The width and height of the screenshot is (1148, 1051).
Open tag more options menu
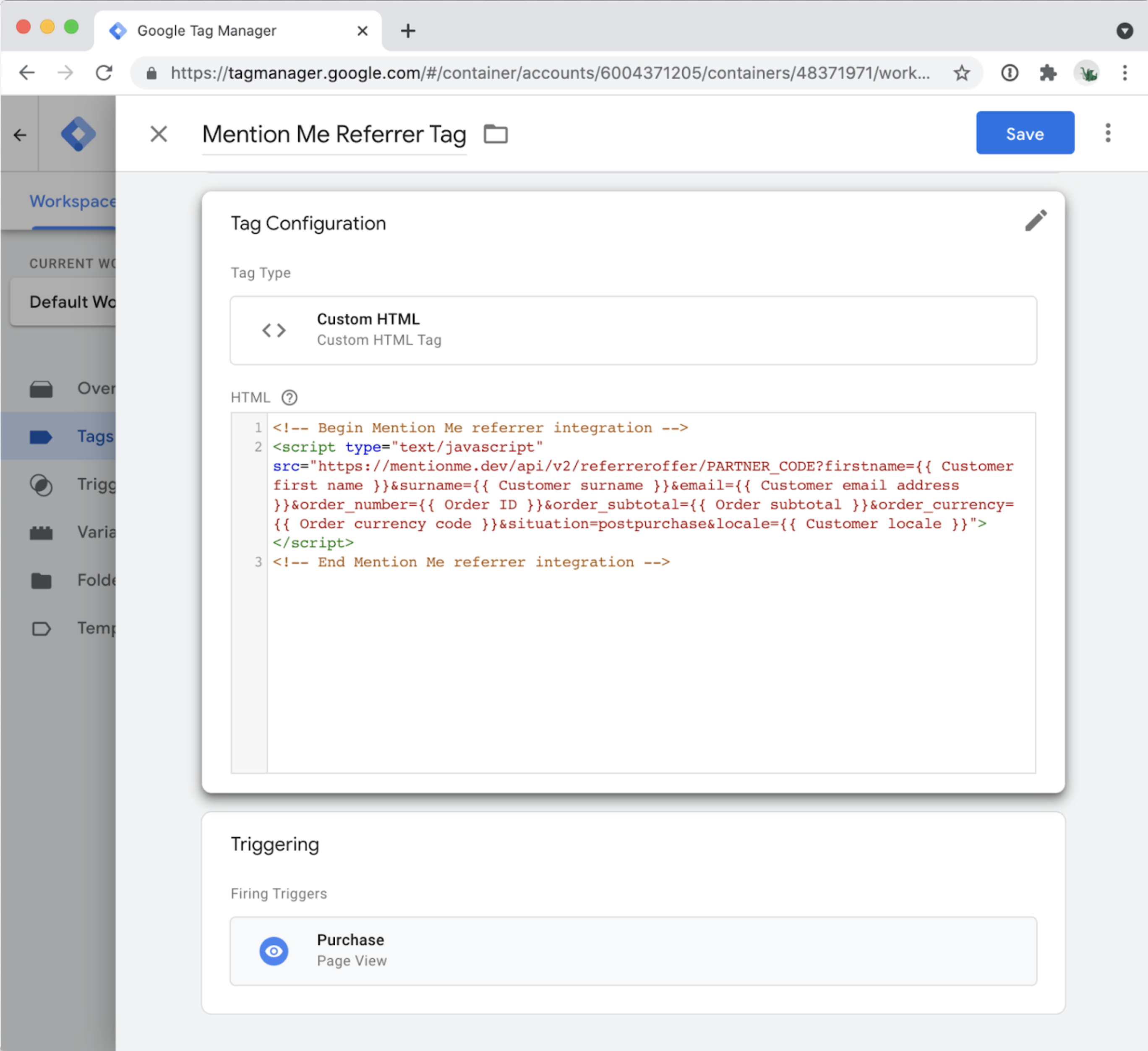click(1108, 133)
